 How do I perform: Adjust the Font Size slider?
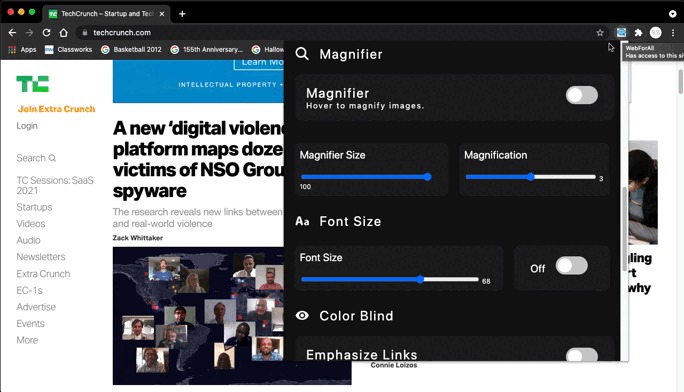pyautogui.click(x=390, y=279)
